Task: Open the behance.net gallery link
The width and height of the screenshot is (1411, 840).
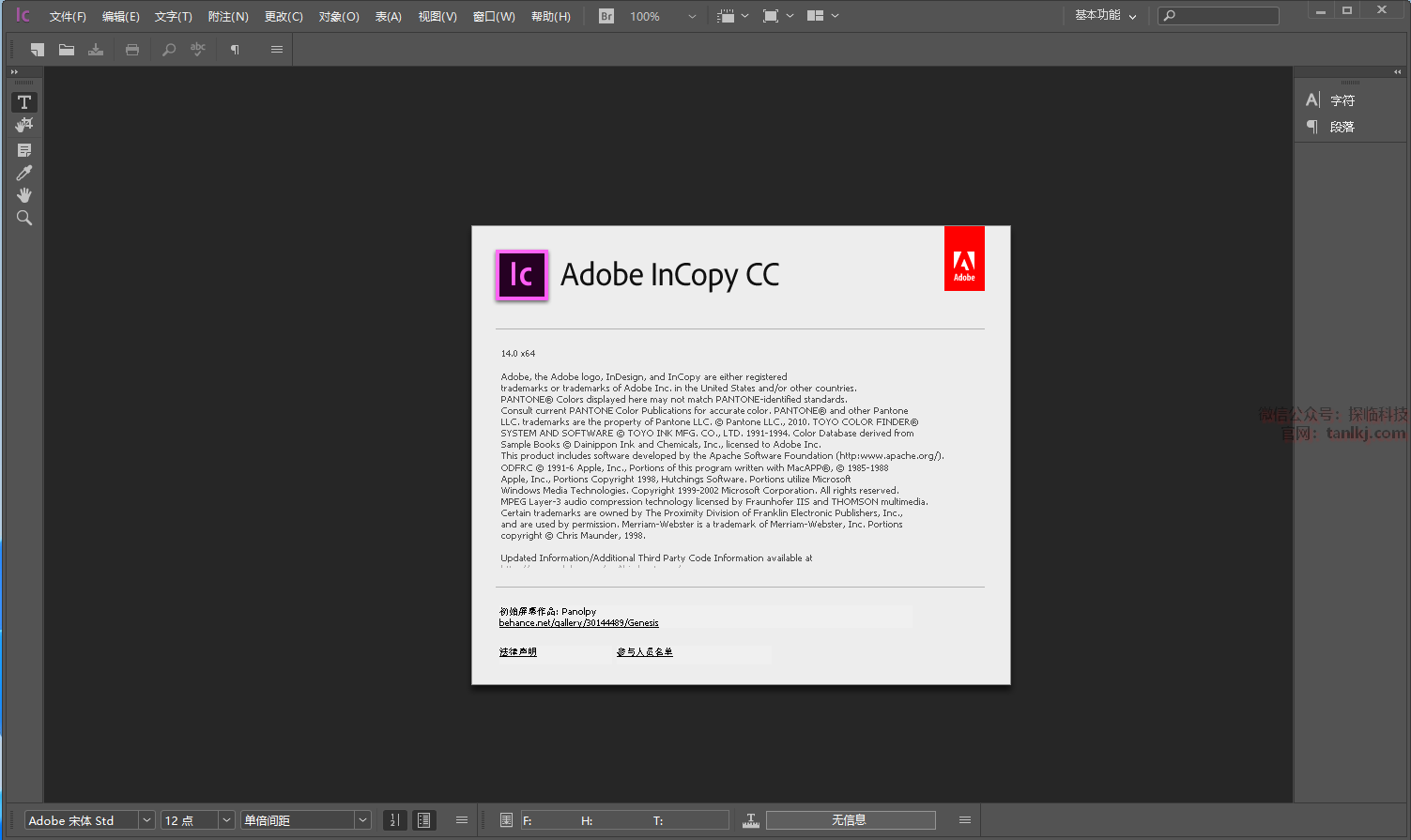Action: 578,623
